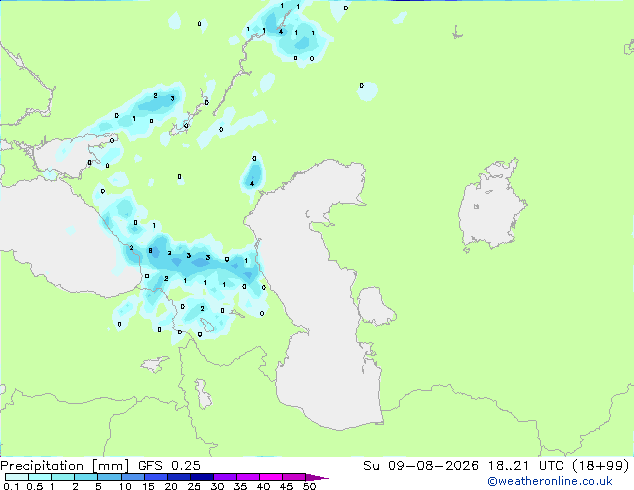634x490 pixels.
Task: Click the 5–10 mm legend color swatch
Action: [110, 477]
